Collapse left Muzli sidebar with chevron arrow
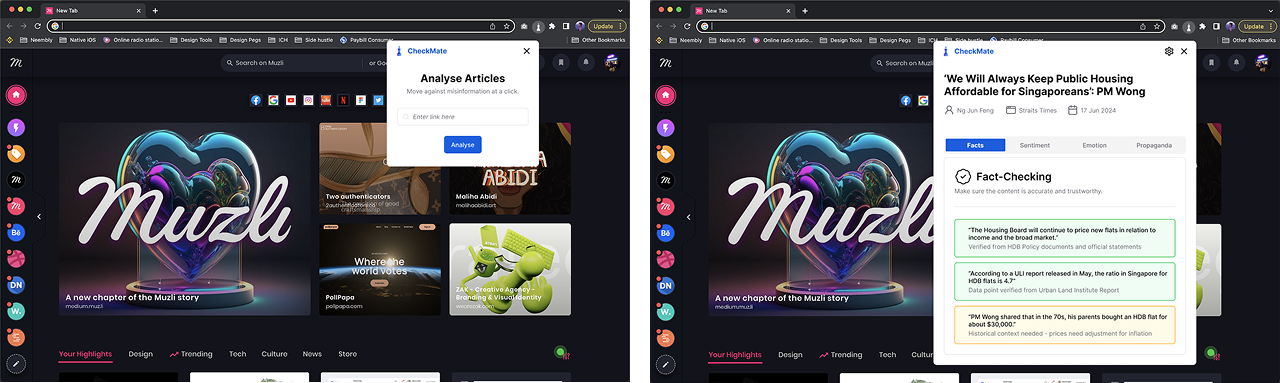Viewport: 1280px width, 383px height. pyautogui.click(x=39, y=216)
